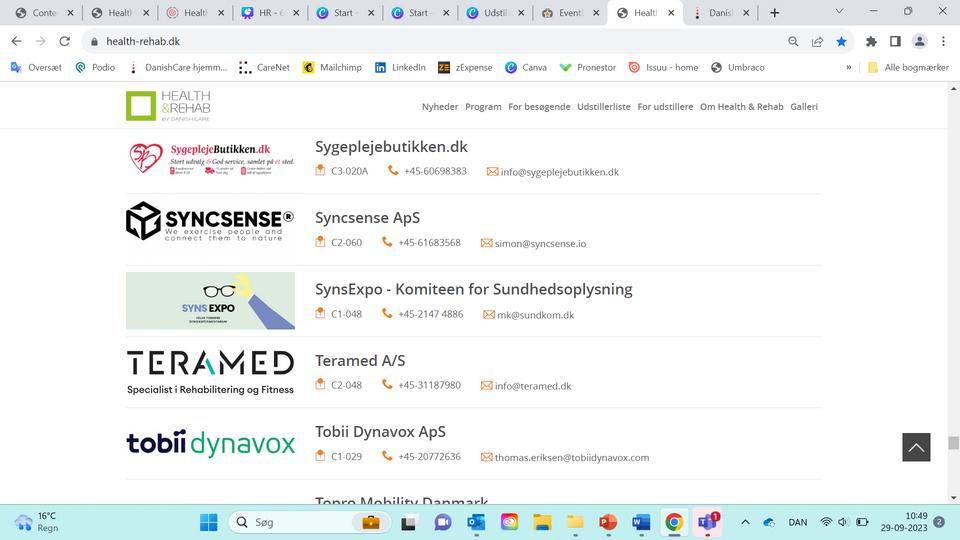
Task: Open the Extensions puzzle icon
Action: (871, 41)
